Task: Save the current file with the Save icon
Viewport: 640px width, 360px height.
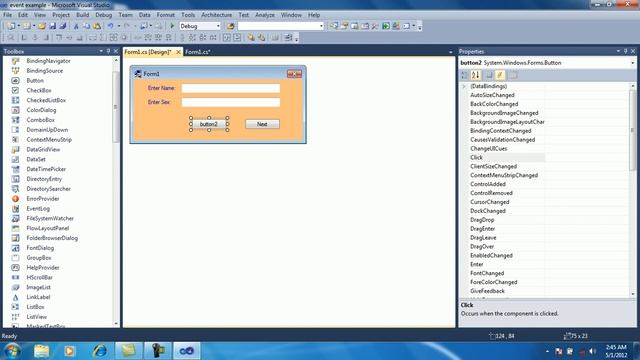Action: (x=53, y=26)
